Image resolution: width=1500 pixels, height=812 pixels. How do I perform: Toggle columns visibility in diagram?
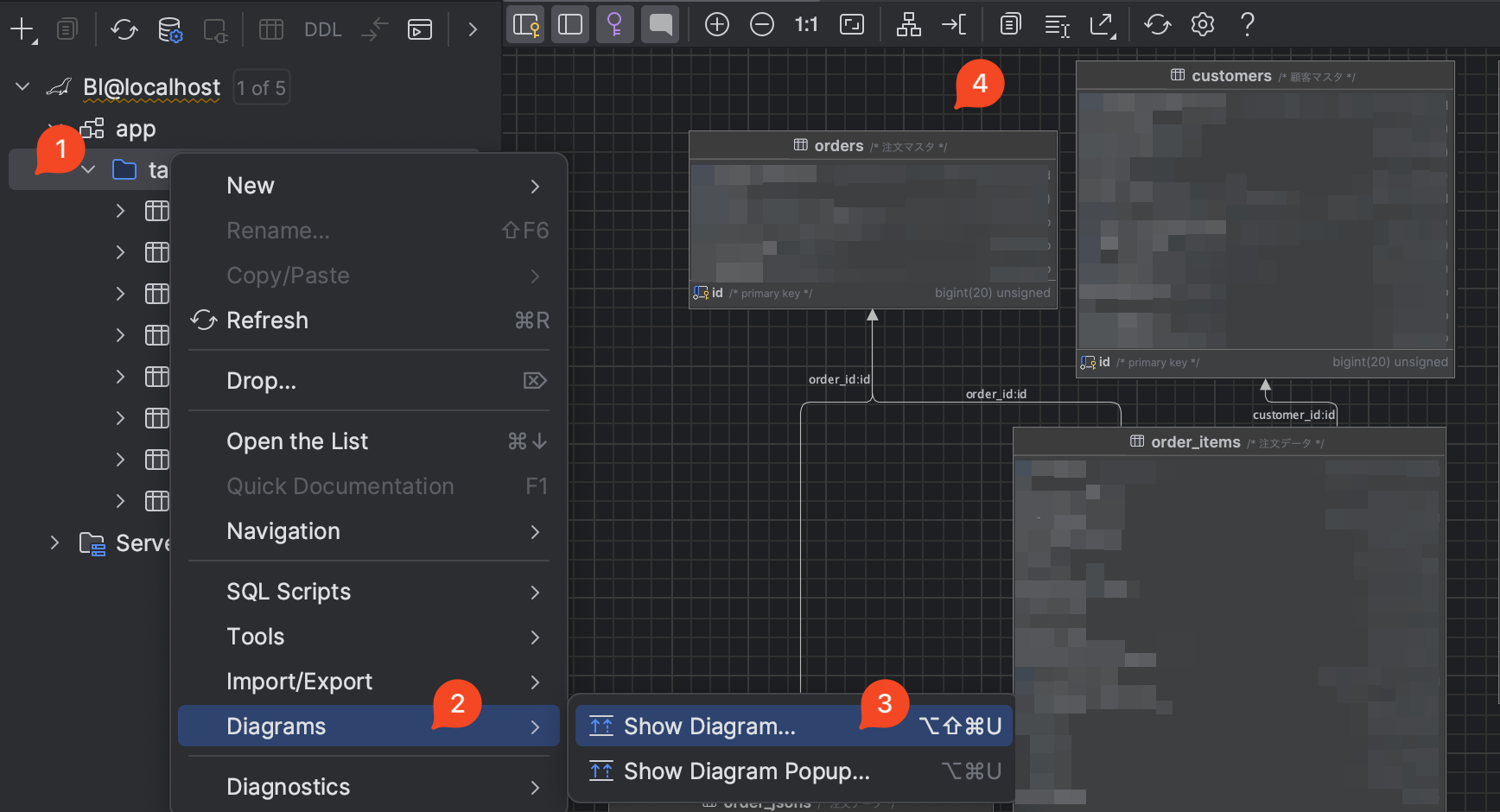(x=570, y=24)
